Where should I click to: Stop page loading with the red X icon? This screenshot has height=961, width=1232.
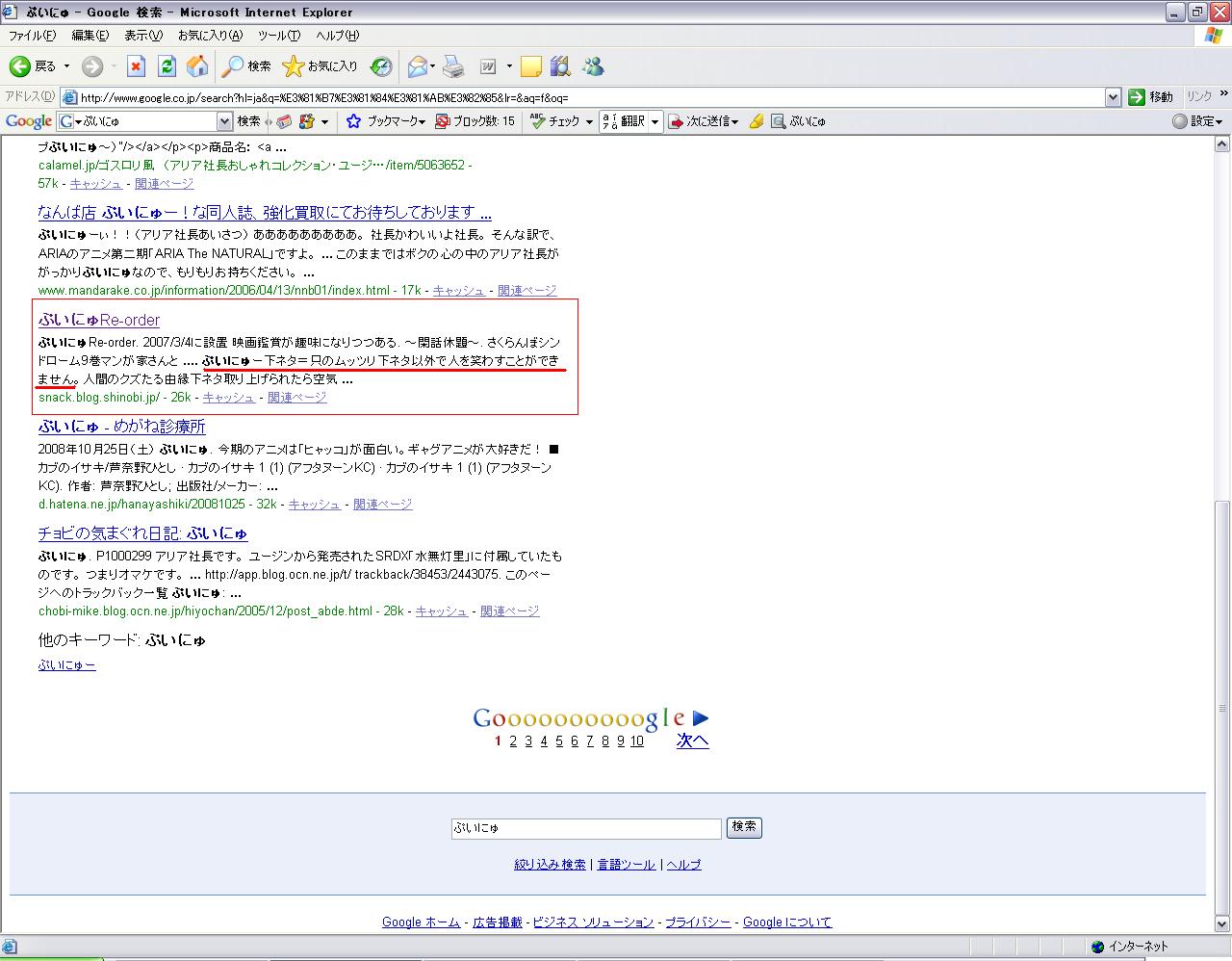pos(136,66)
